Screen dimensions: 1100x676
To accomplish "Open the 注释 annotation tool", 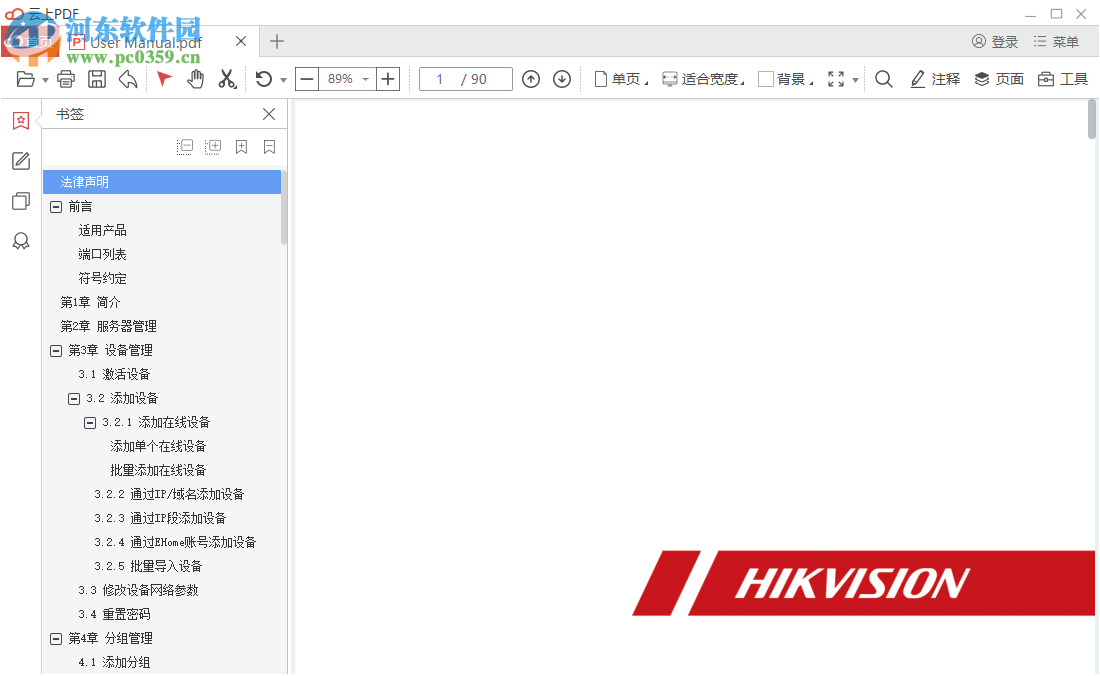I will coord(934,79).
